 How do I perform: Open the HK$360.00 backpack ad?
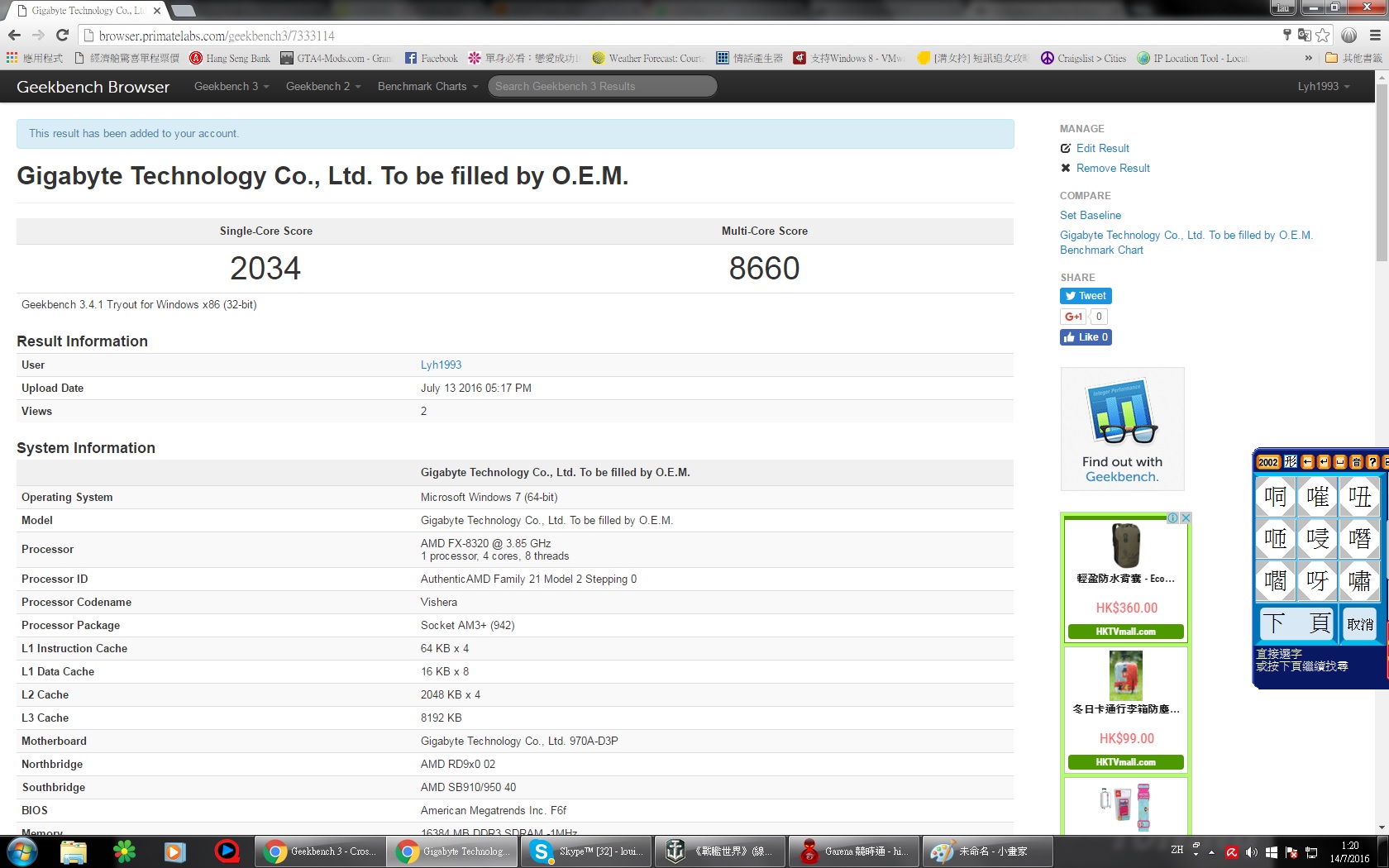[1126, 579]
